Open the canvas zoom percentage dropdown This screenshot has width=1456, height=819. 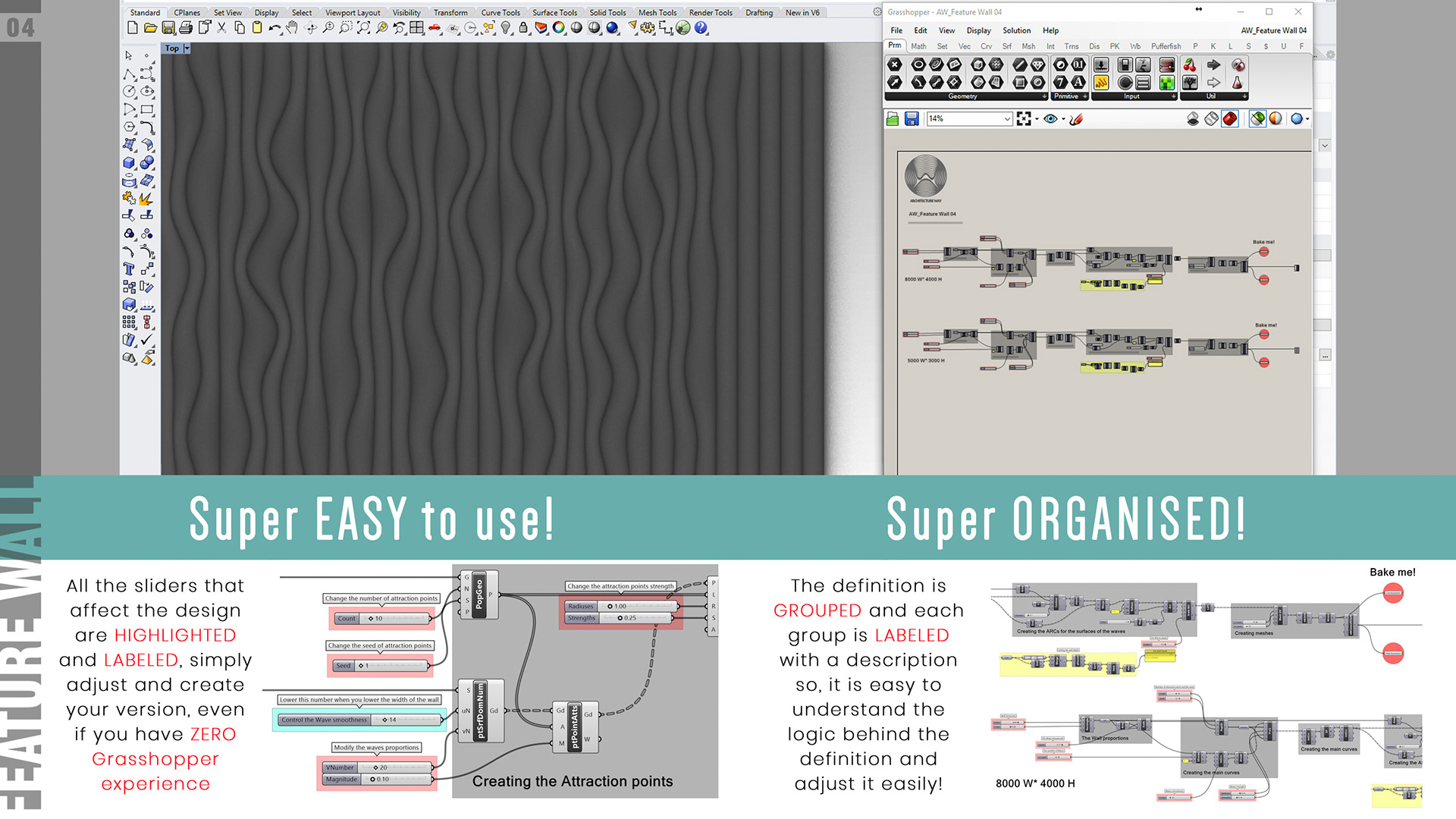pos(1007,119)
